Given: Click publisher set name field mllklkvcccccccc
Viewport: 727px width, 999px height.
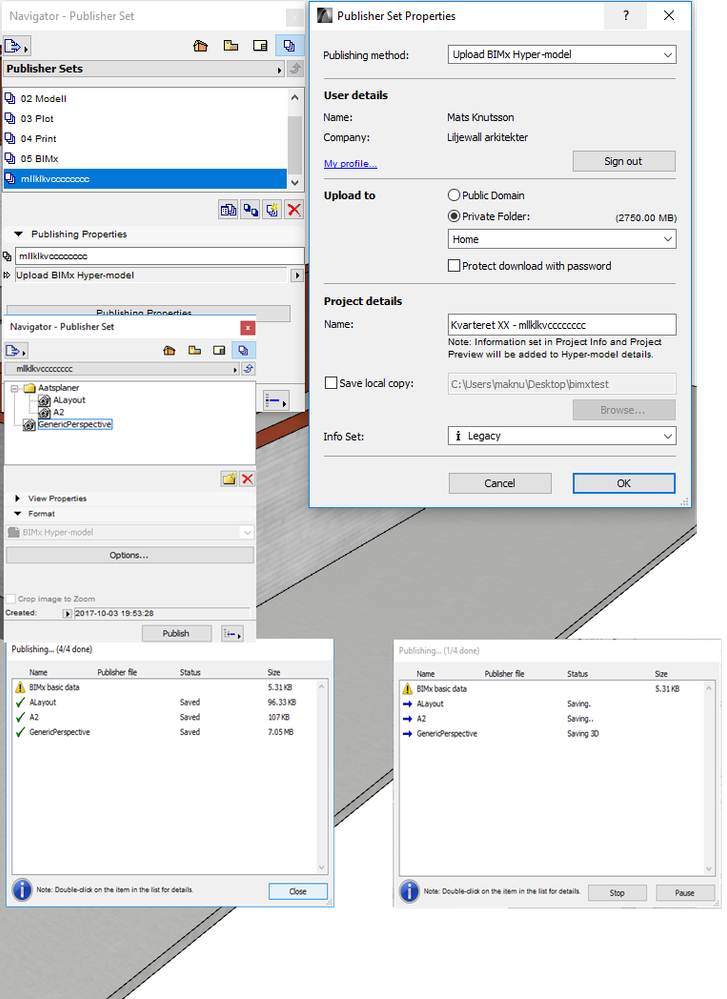Looking at the screenshot, I should click(x=159, y=256).
